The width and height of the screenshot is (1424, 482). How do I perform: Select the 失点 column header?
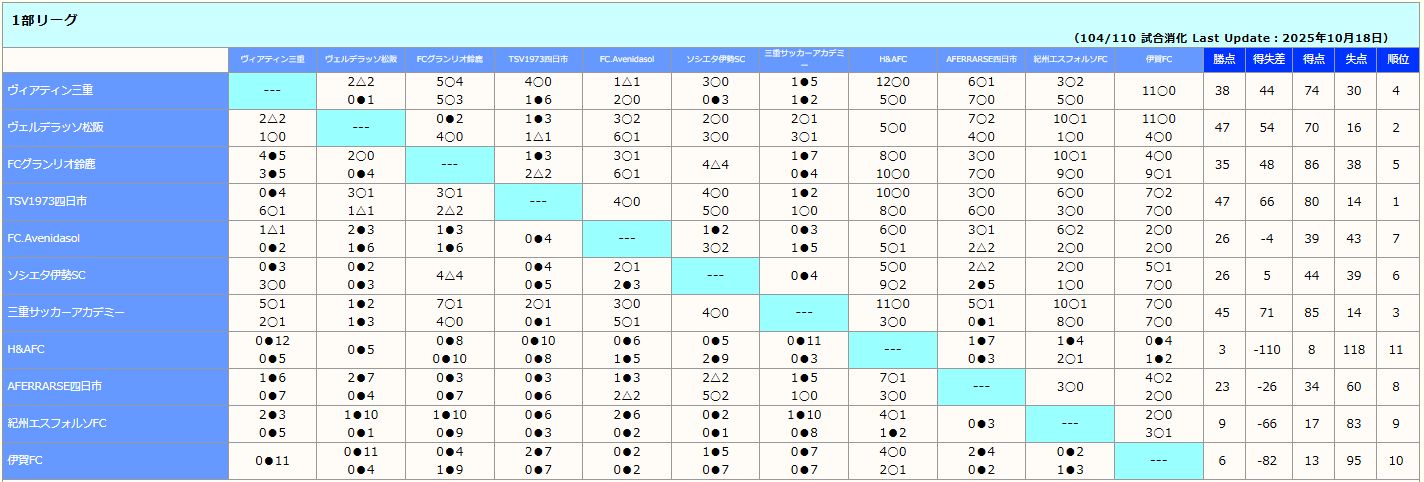tap(1355, 60)
